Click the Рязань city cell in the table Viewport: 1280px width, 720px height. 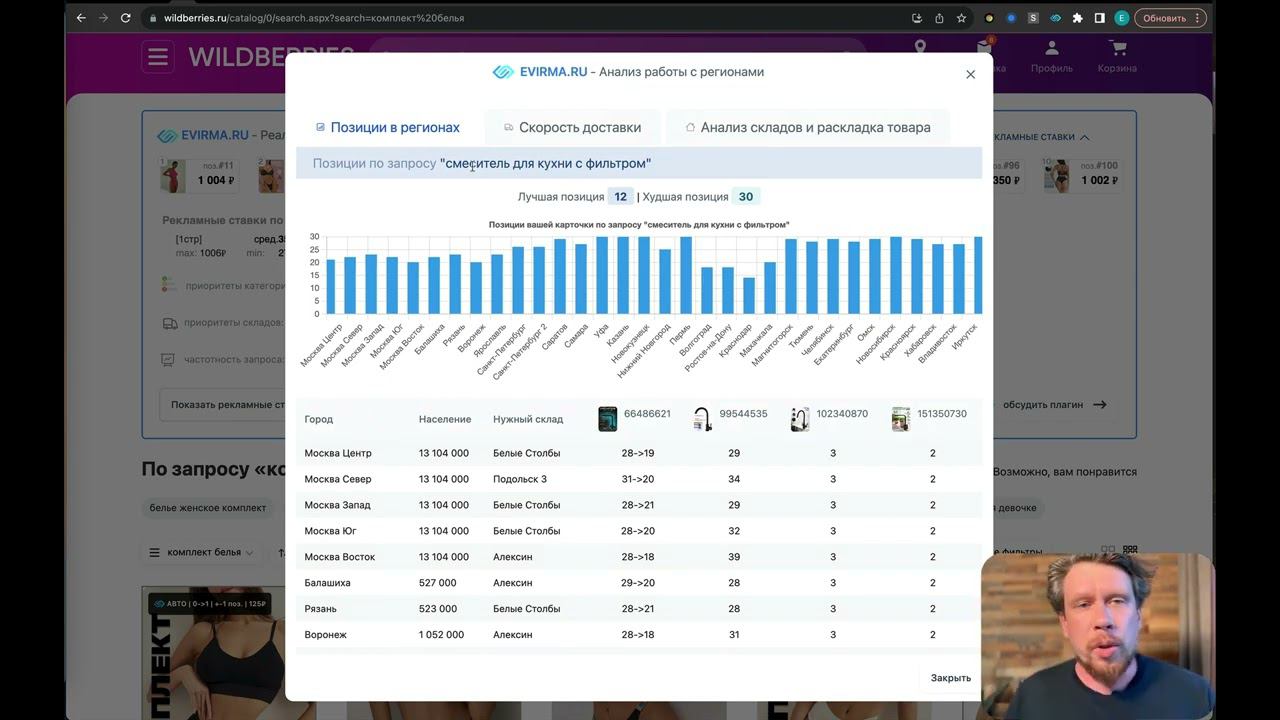(321, 609)
